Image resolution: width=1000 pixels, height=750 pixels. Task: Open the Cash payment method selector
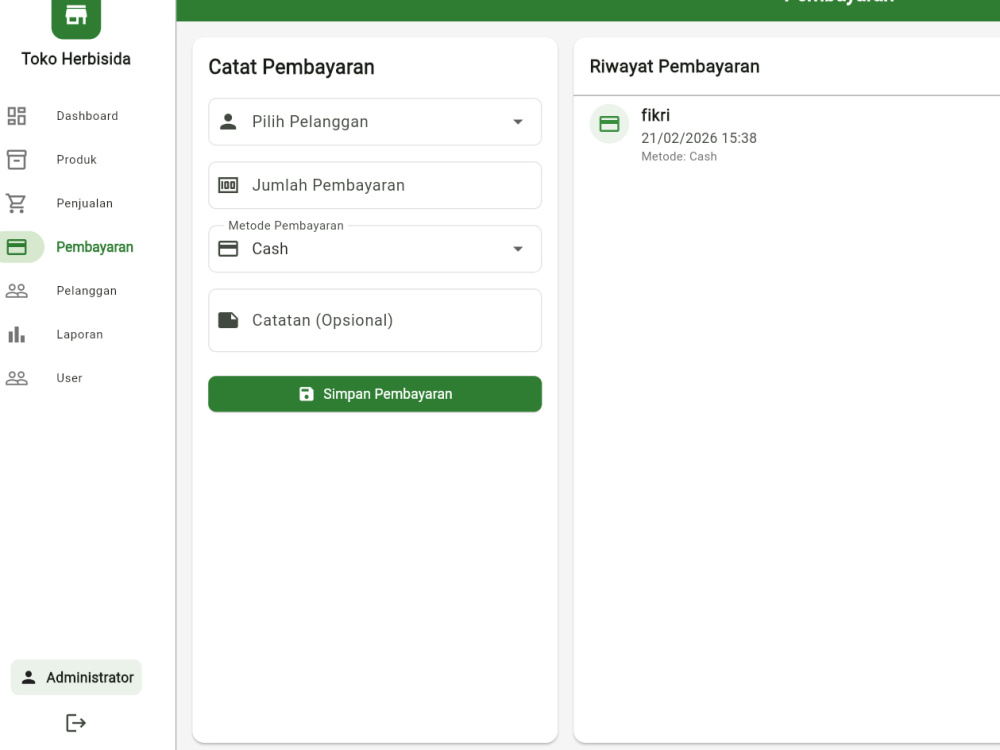375,249
